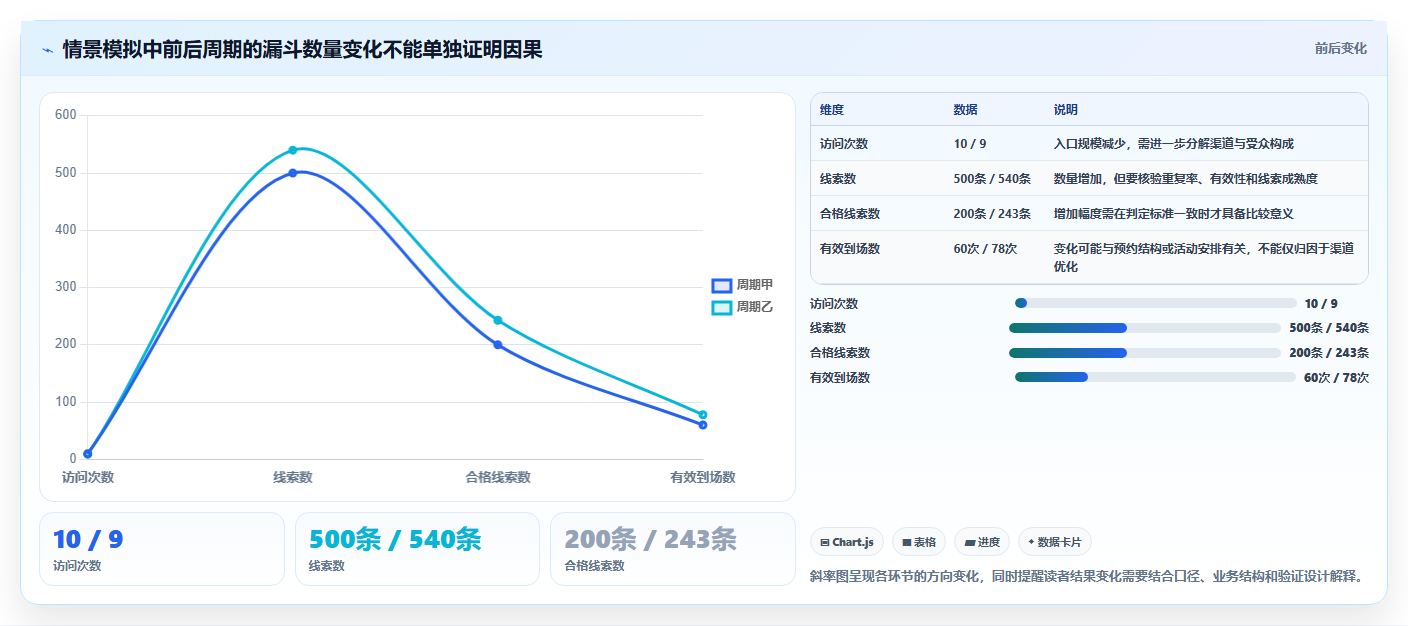The image size is (1408, 626).
Task: Click table value 10 / 9
Action: [970, 144]
